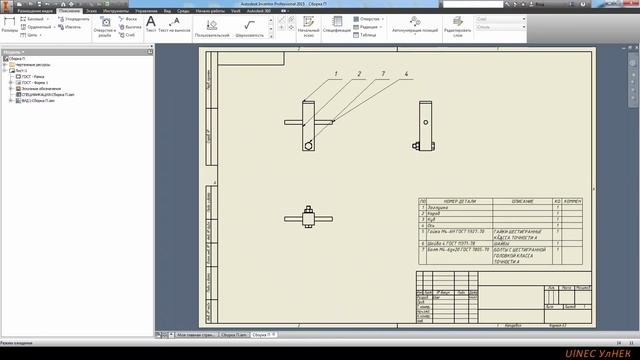Run Автонумерация позиций auto balloon
640x360 pixels.
pyautogui.click(x=415, y=25)
